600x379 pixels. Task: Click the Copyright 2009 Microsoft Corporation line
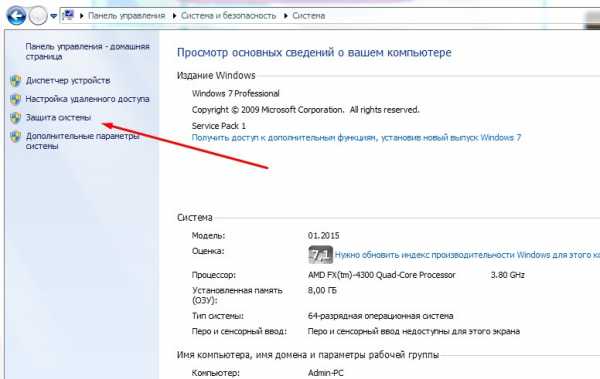point(305,110)
